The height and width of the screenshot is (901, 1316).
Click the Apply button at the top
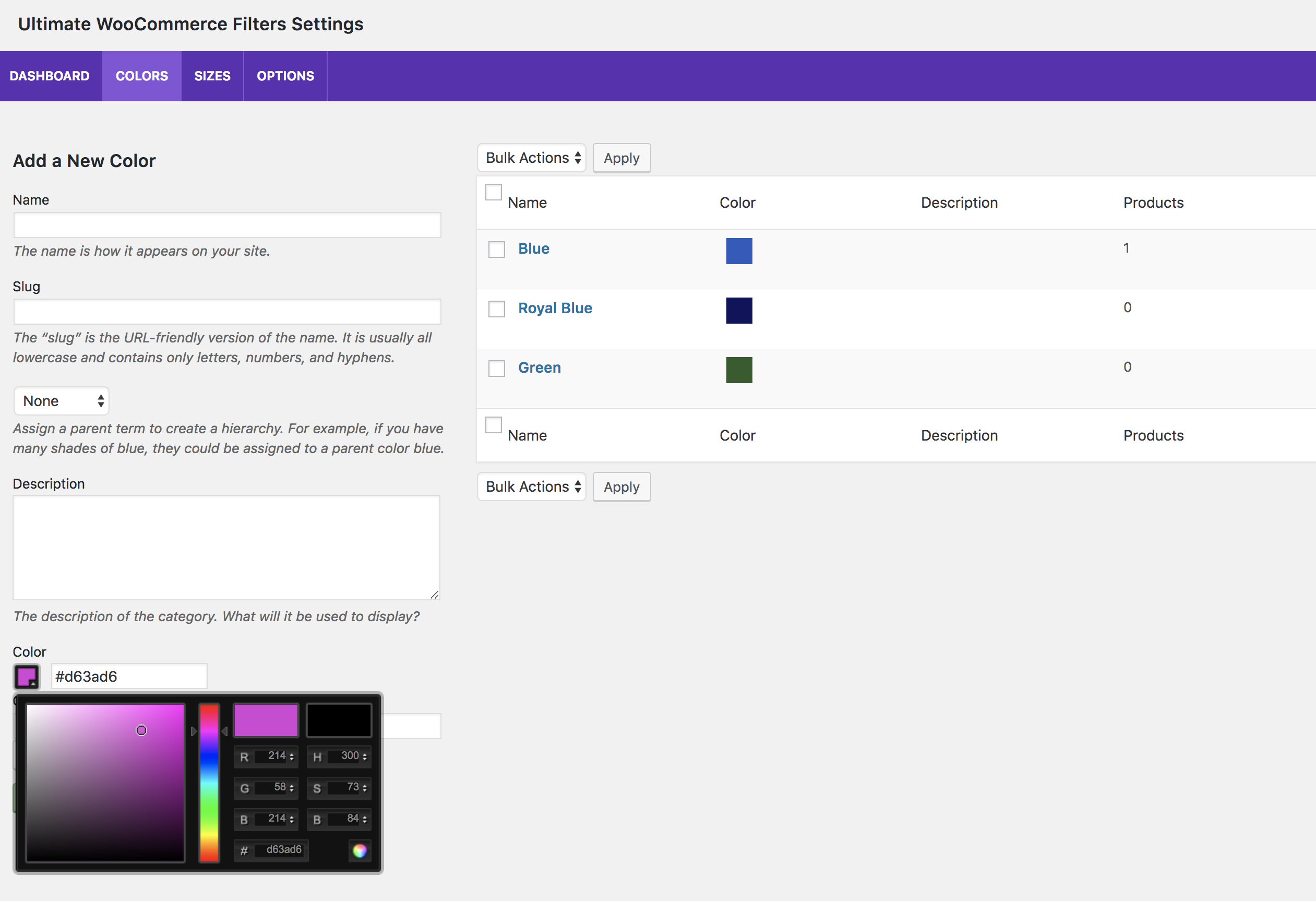coord(622,158)
